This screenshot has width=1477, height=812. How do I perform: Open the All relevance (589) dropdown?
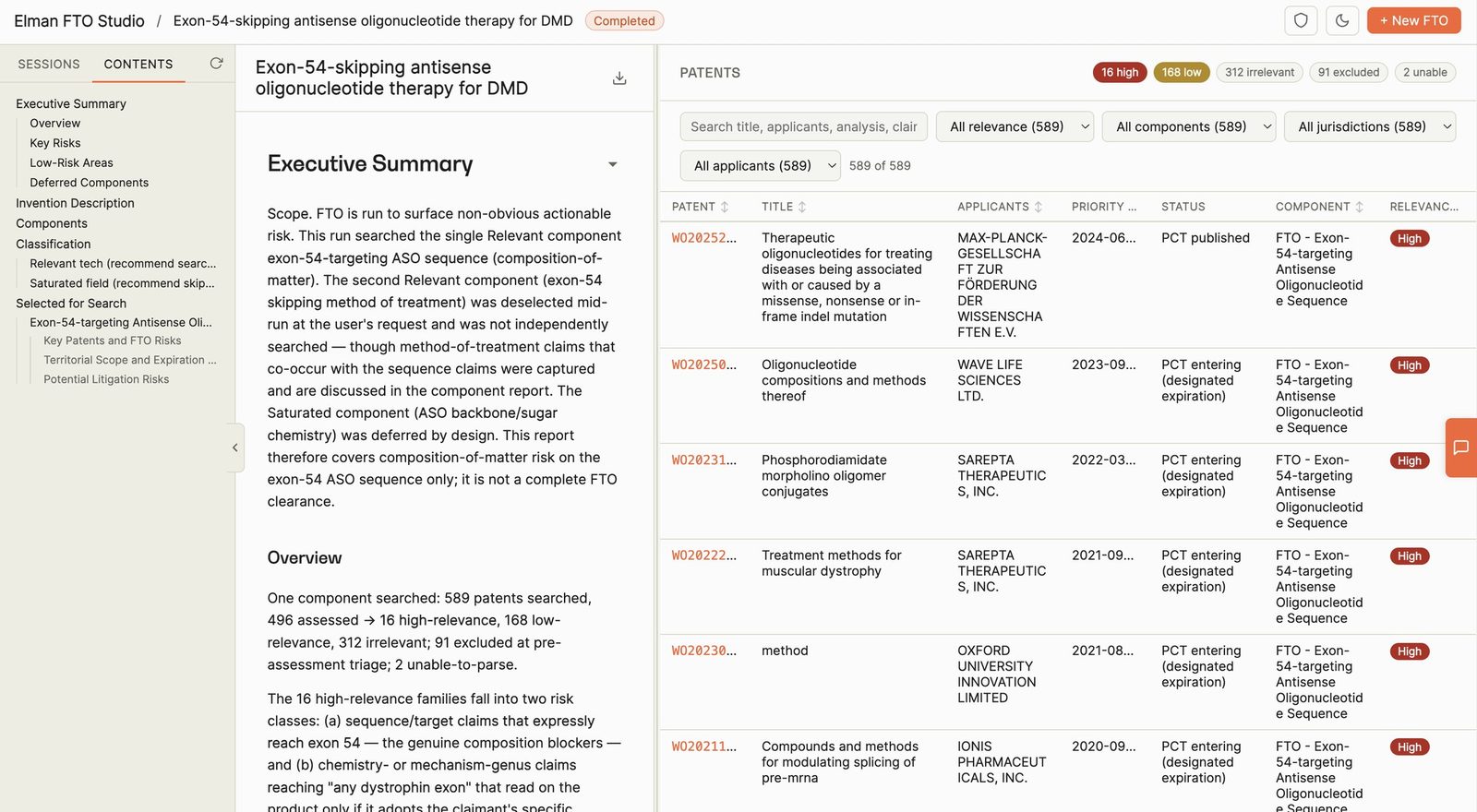(x=1015, y=126)
